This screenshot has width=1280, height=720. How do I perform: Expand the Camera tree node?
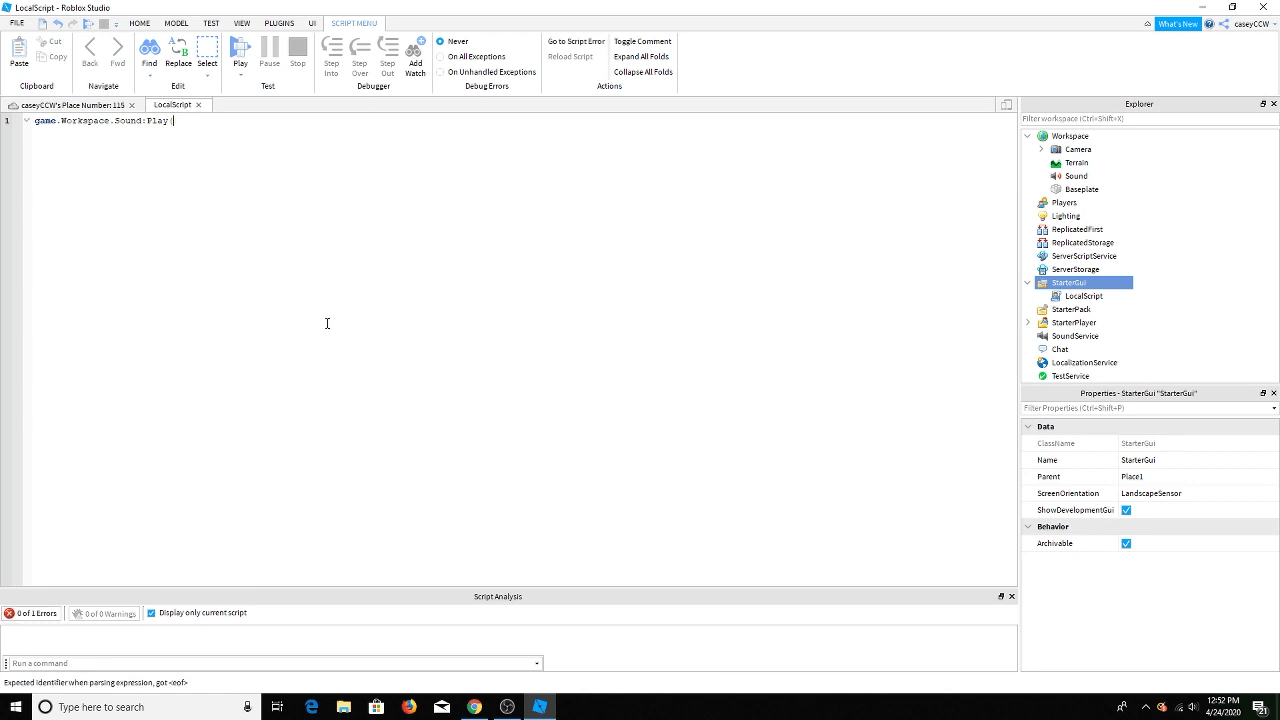[x=1041, y=149]
